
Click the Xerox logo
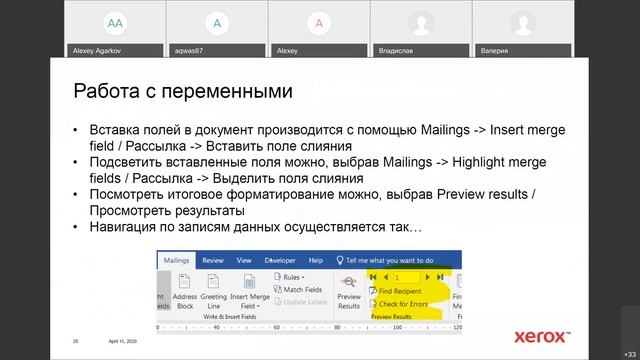542,337
